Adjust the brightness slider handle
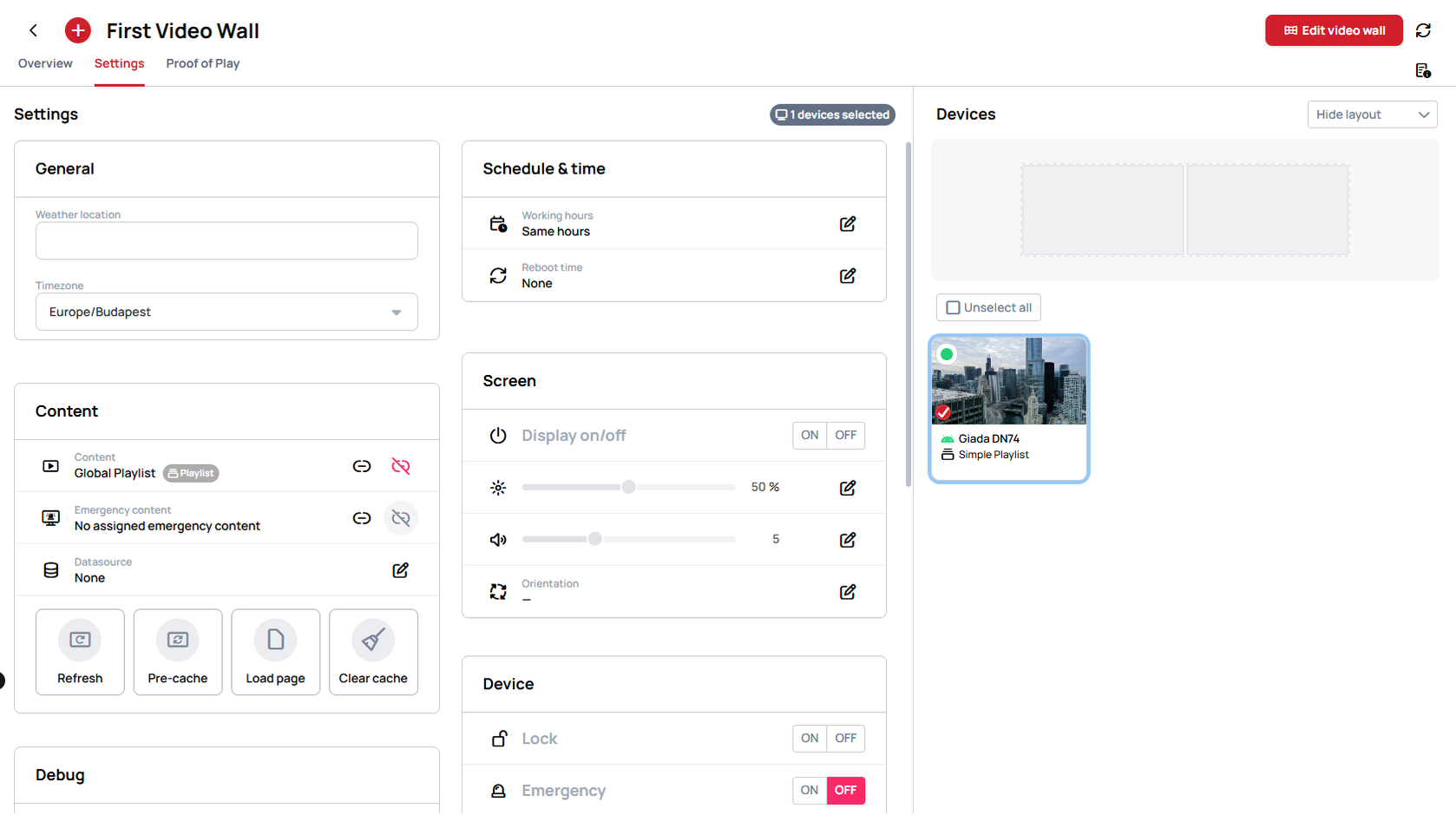 coord(628,487)
